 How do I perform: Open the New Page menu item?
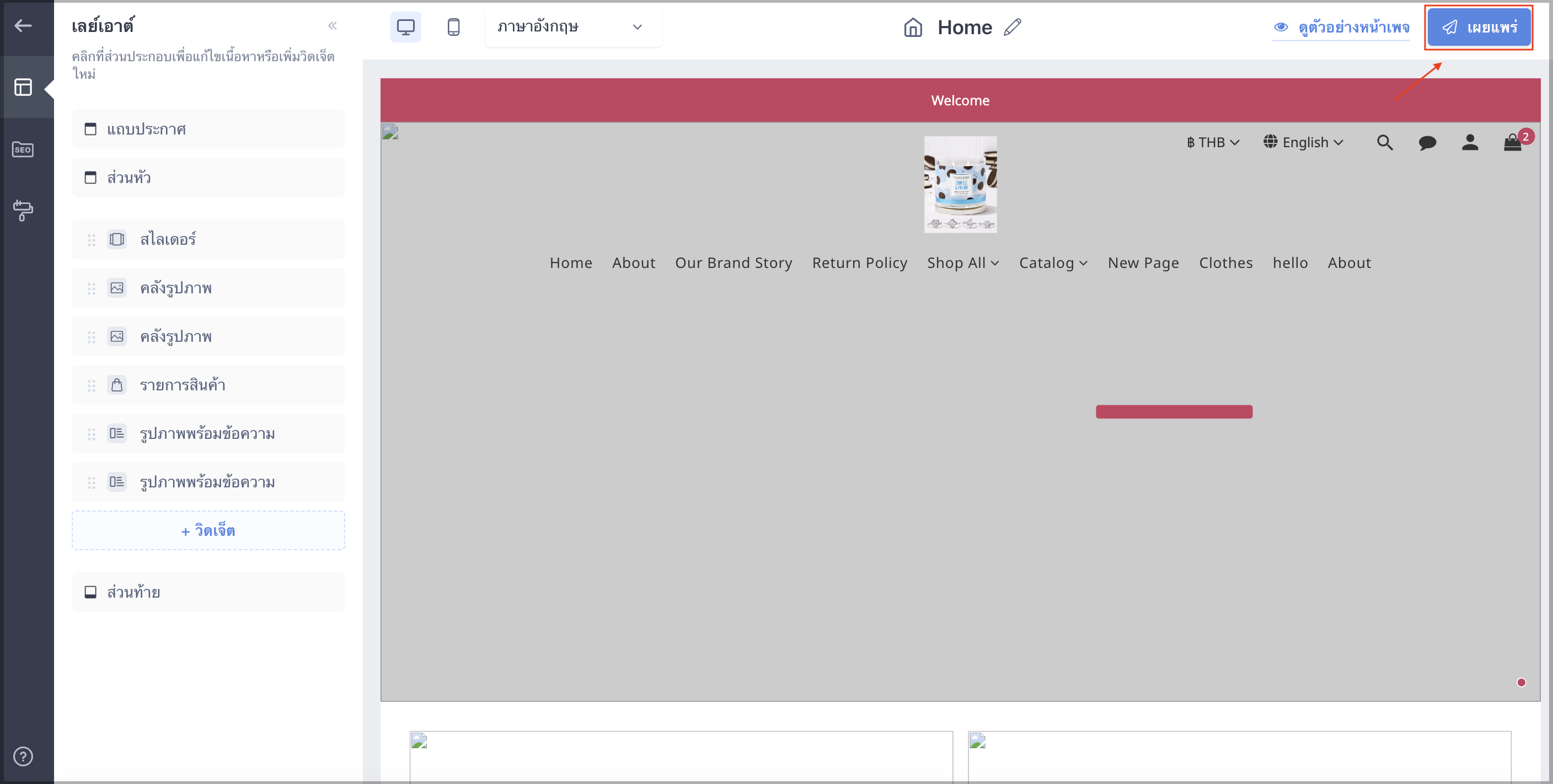point(1143,263)
